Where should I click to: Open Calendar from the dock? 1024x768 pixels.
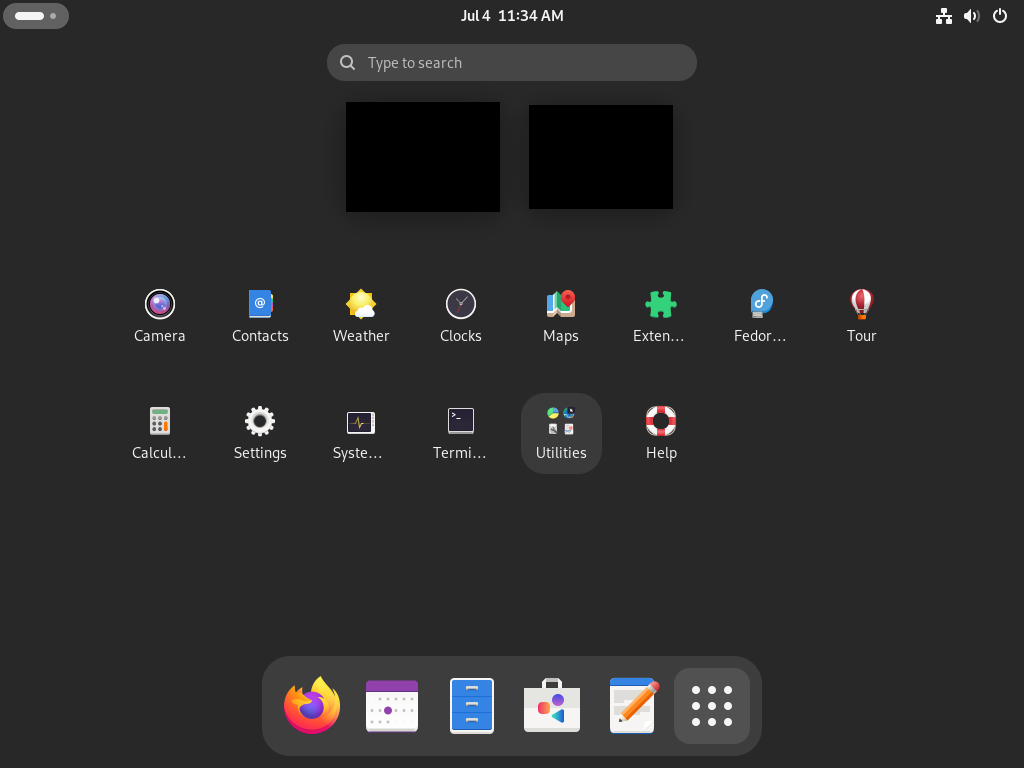(392, 705)
